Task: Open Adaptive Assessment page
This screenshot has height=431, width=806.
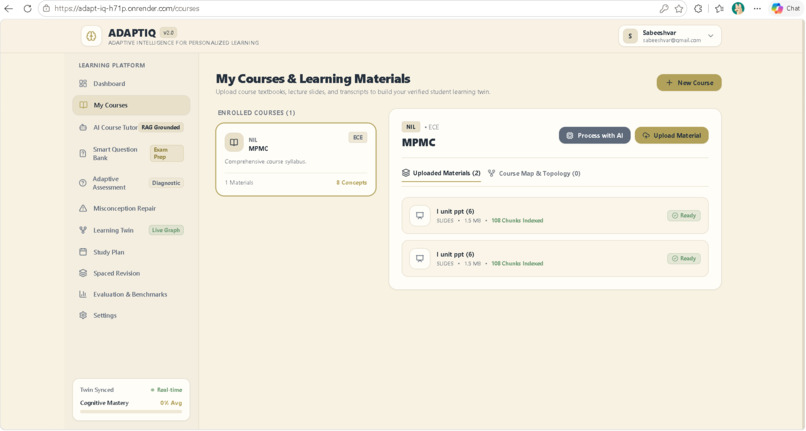Action: click(x=131, y=183)
